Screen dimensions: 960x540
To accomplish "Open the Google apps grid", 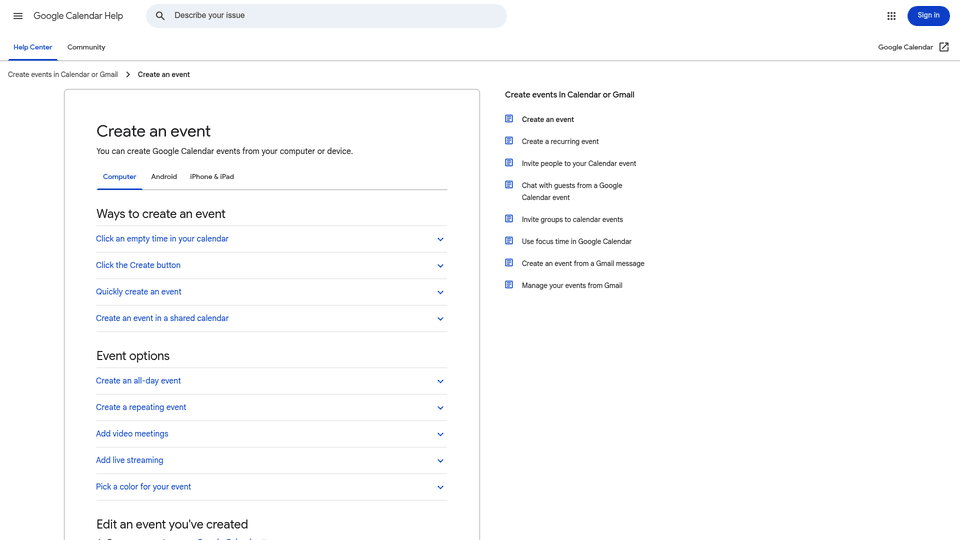I will 891,16.
